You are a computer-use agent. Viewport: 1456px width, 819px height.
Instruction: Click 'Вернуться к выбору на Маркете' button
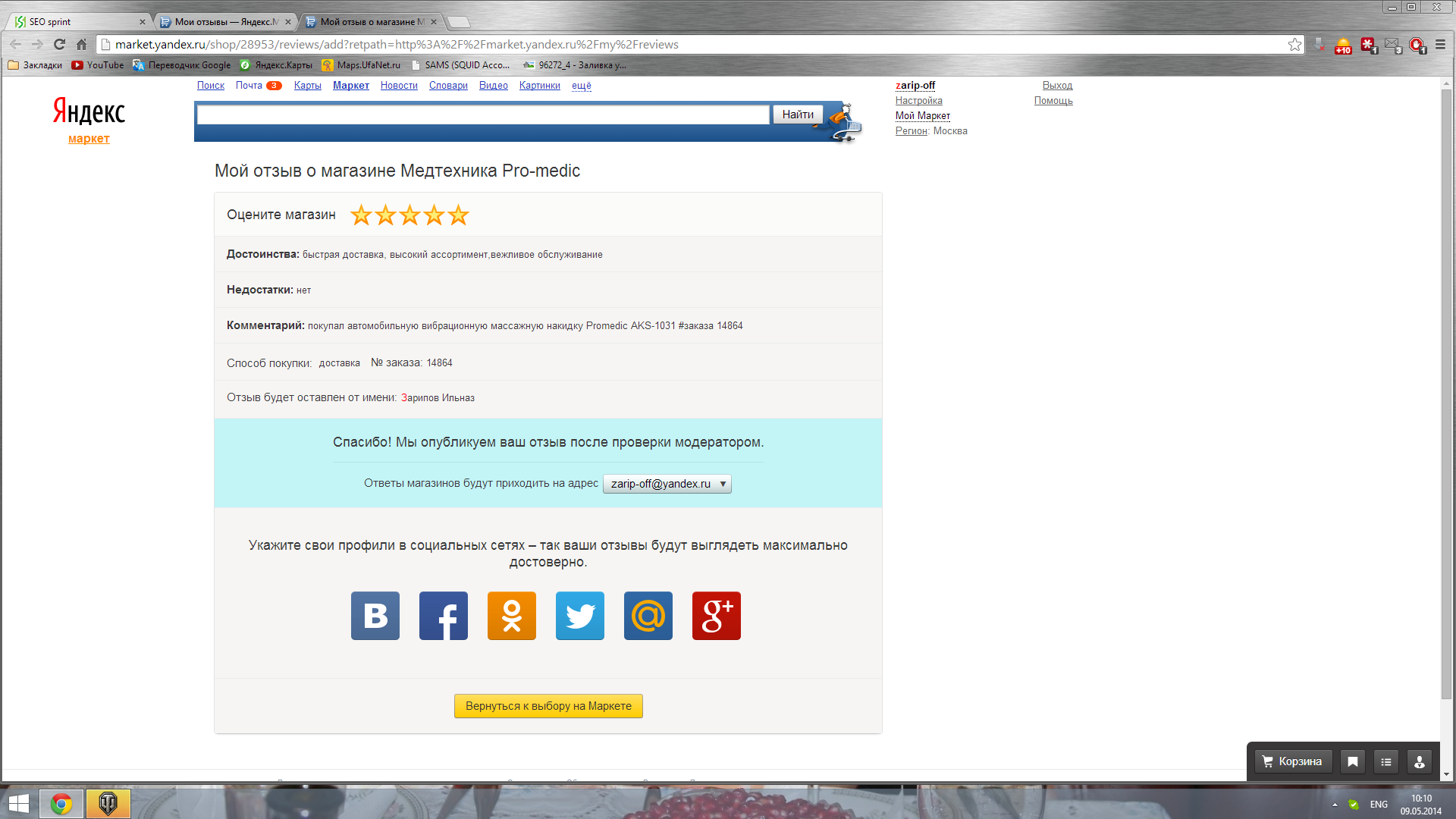click(548, 706)
